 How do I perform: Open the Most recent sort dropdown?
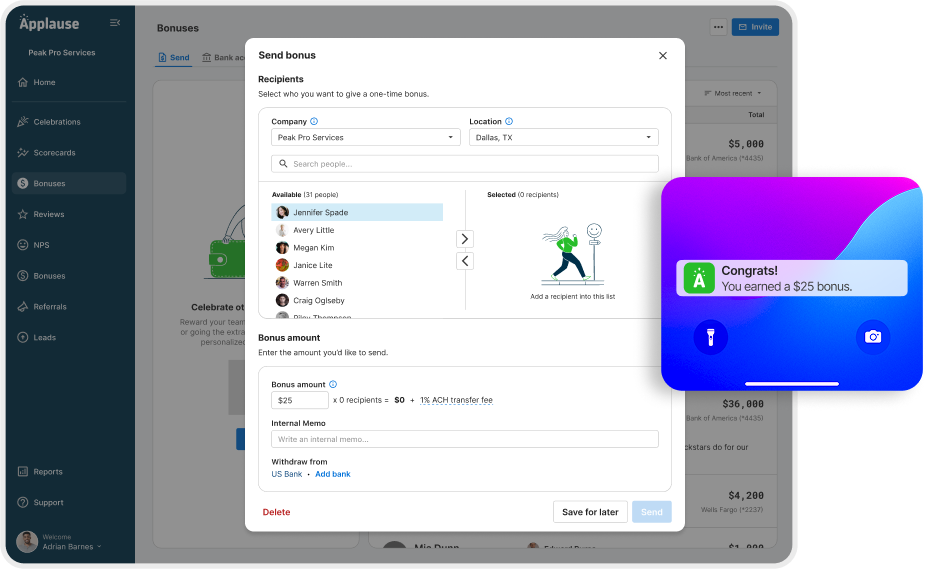[x=733, y=93]
